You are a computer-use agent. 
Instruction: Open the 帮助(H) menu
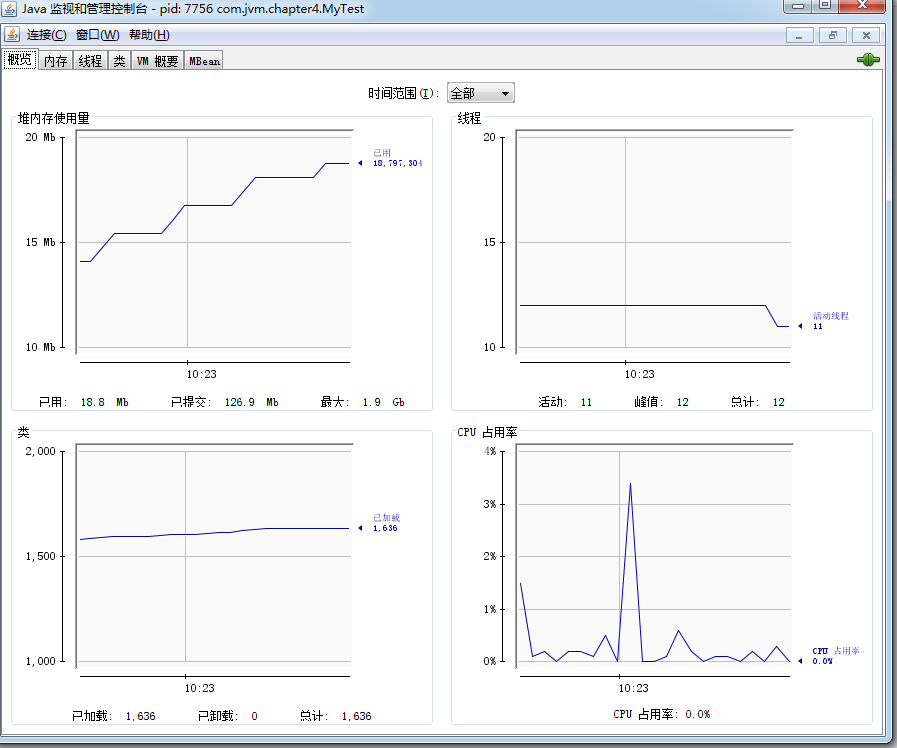click(149, 35)
